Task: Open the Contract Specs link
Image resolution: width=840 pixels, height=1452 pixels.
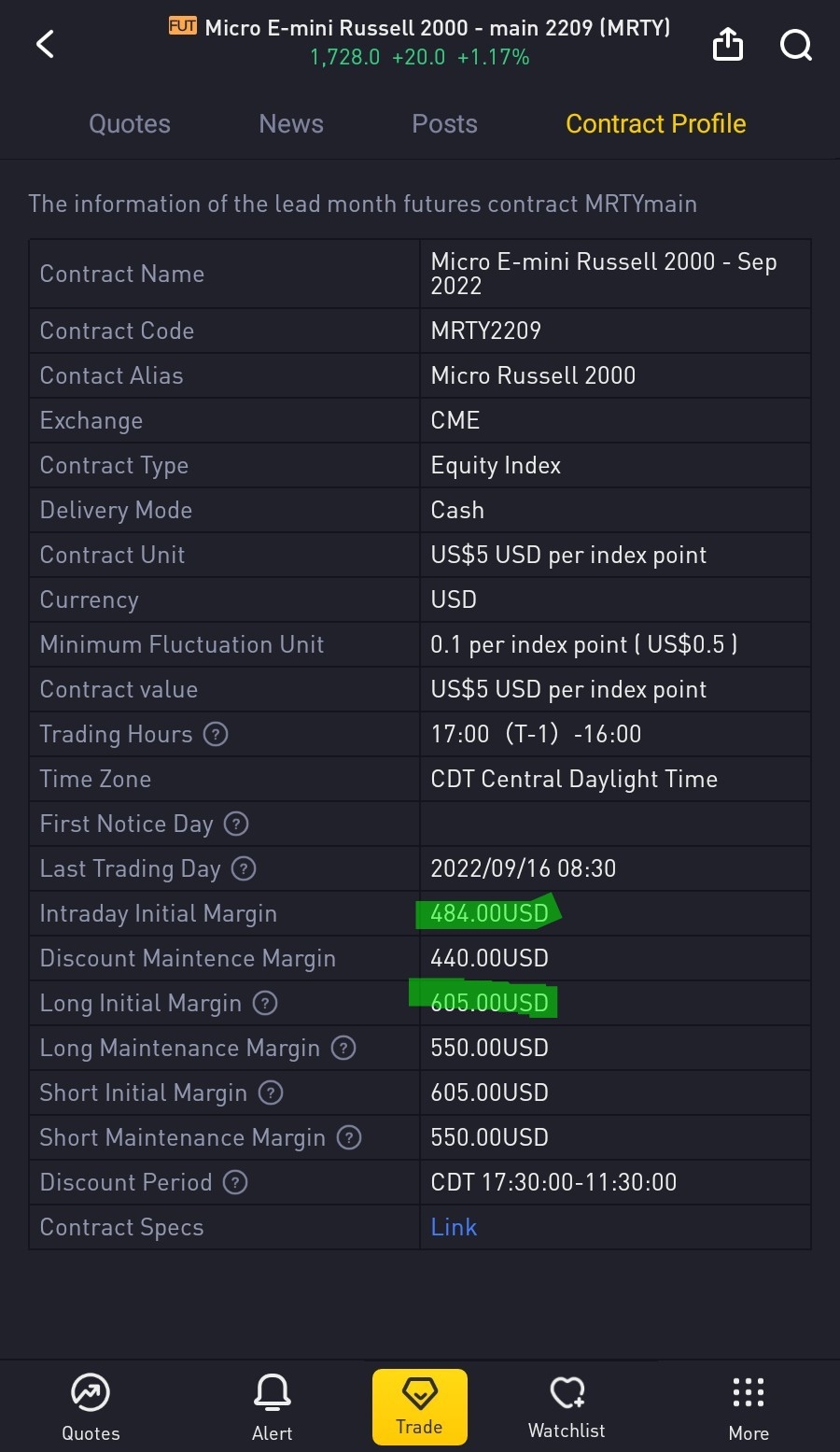Action: tap(454, 1227)
